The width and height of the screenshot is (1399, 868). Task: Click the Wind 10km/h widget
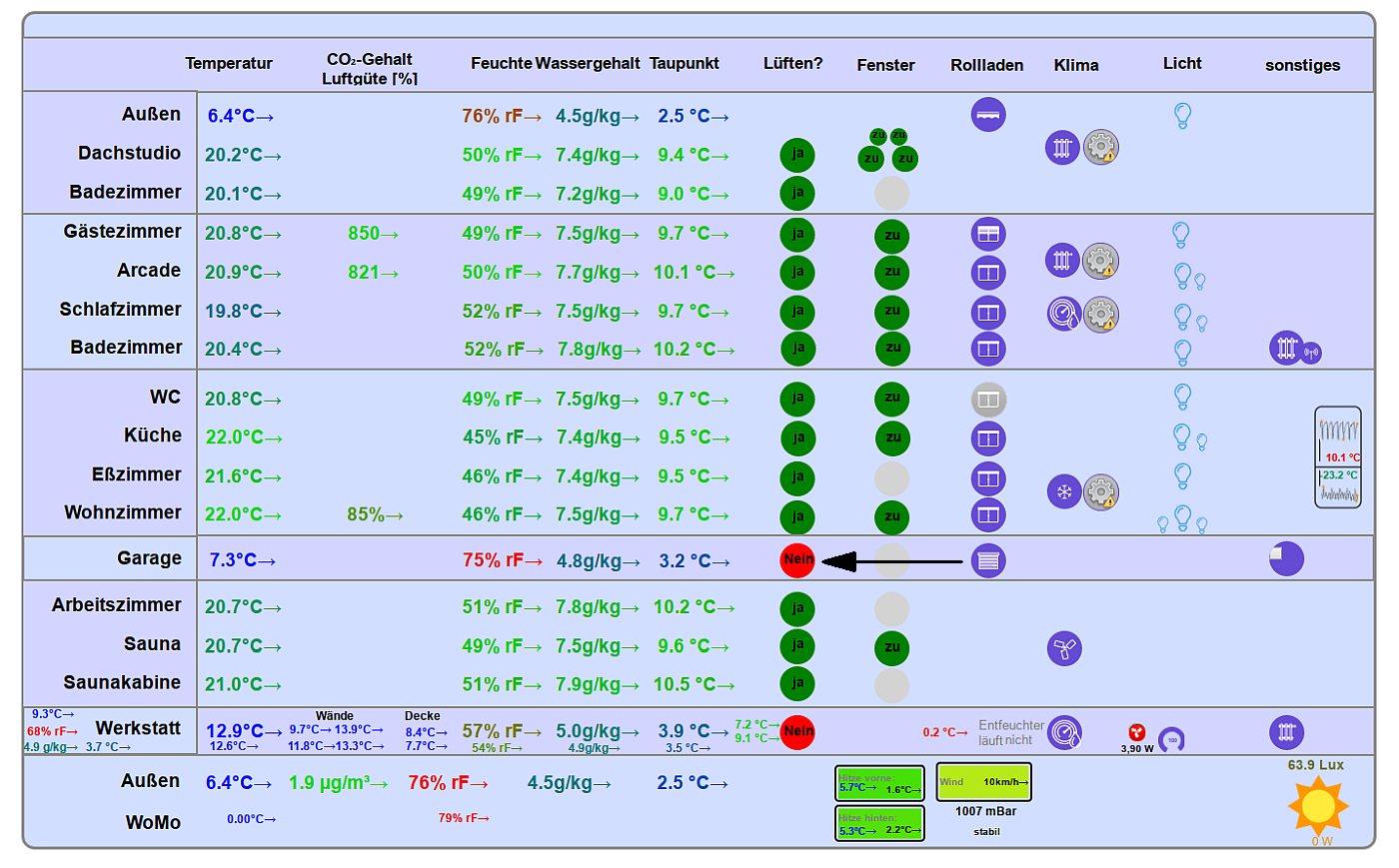983,782
